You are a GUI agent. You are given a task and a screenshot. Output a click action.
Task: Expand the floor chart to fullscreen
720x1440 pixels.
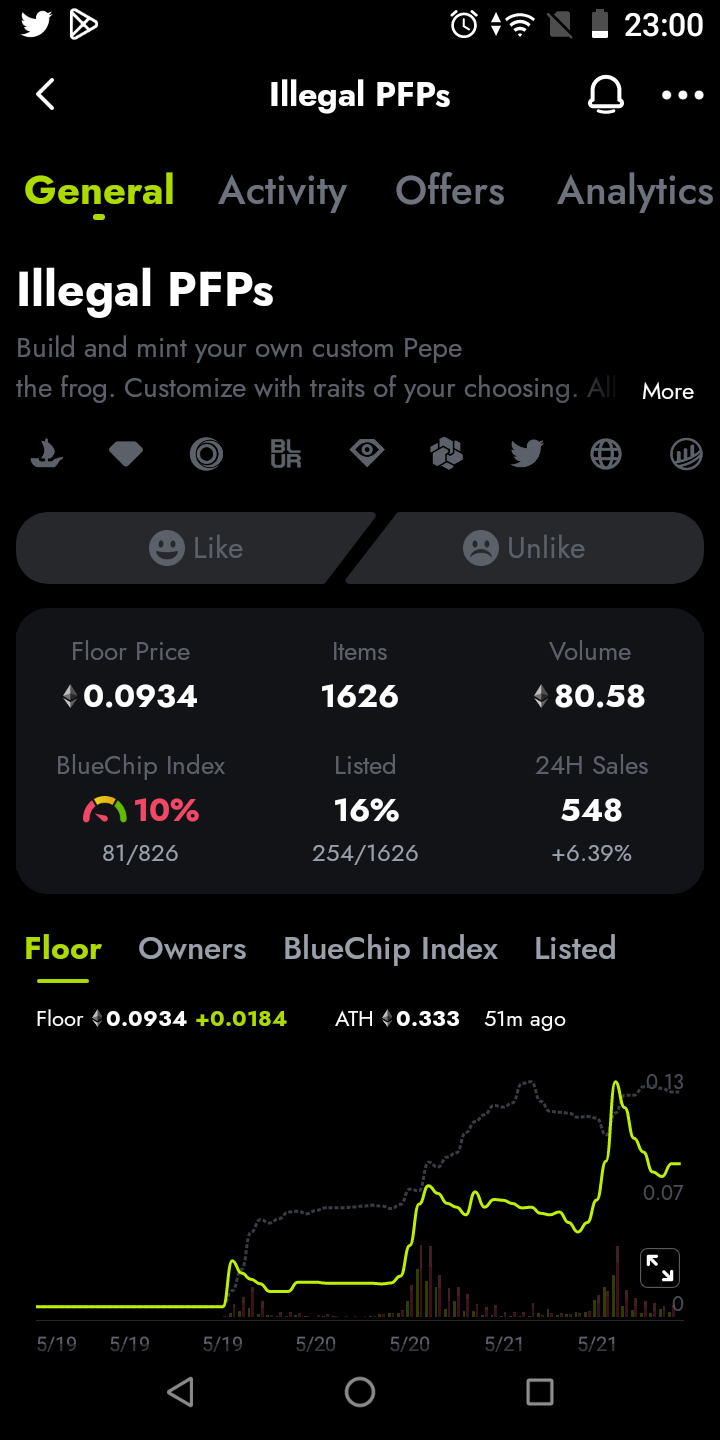(x=660, y=1268)
